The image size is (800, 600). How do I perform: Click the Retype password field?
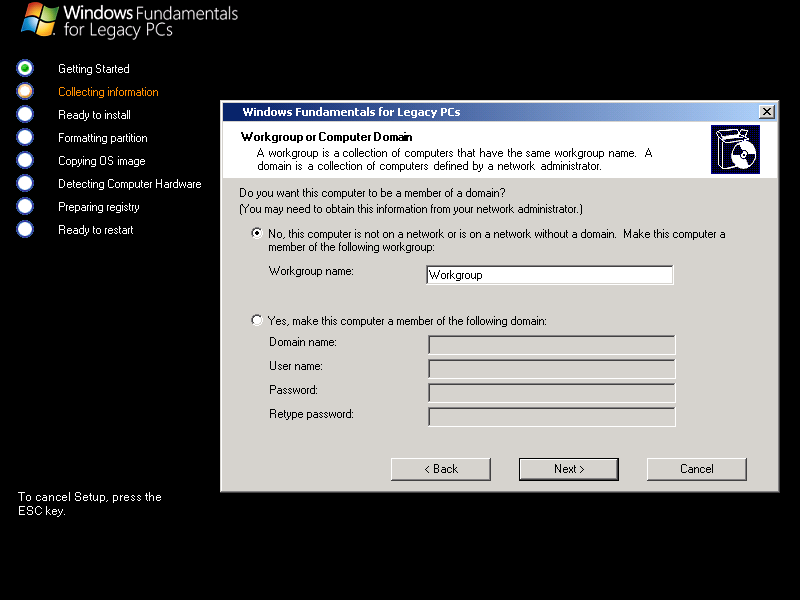pos(551,417)
